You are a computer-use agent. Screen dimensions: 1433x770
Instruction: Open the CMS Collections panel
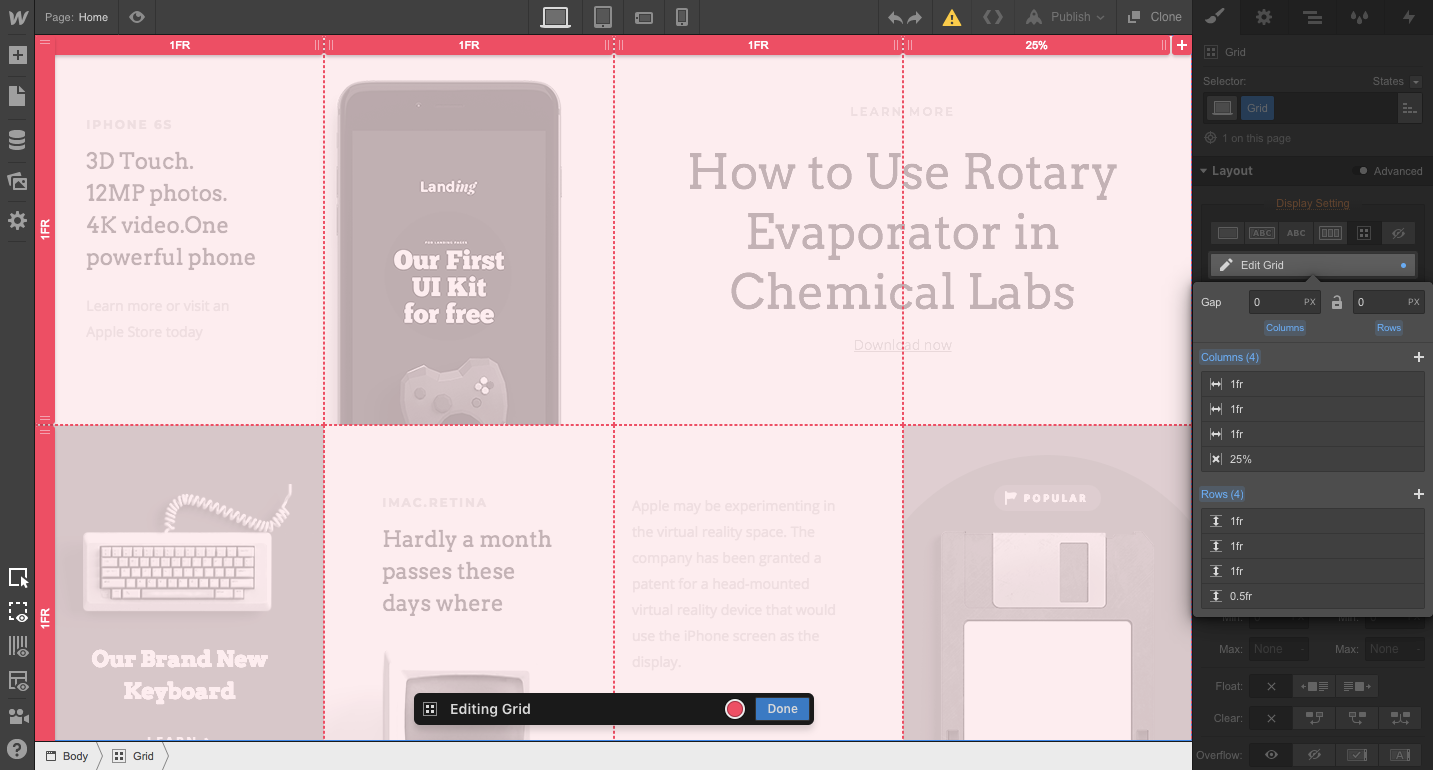17,139
